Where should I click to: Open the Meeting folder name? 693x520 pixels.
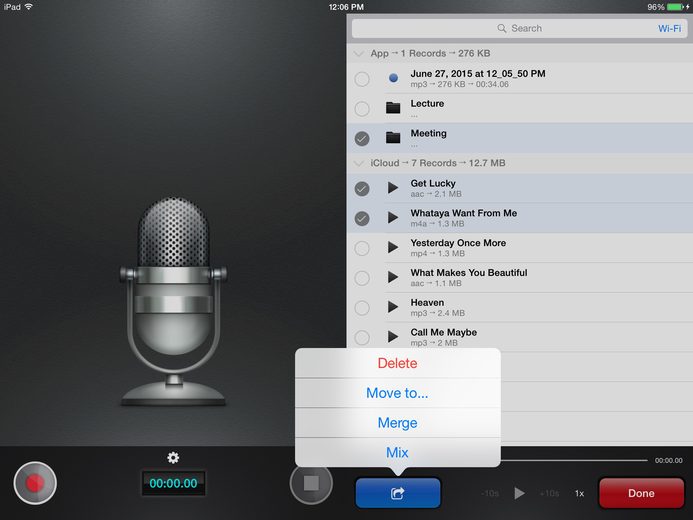(428, 133)
